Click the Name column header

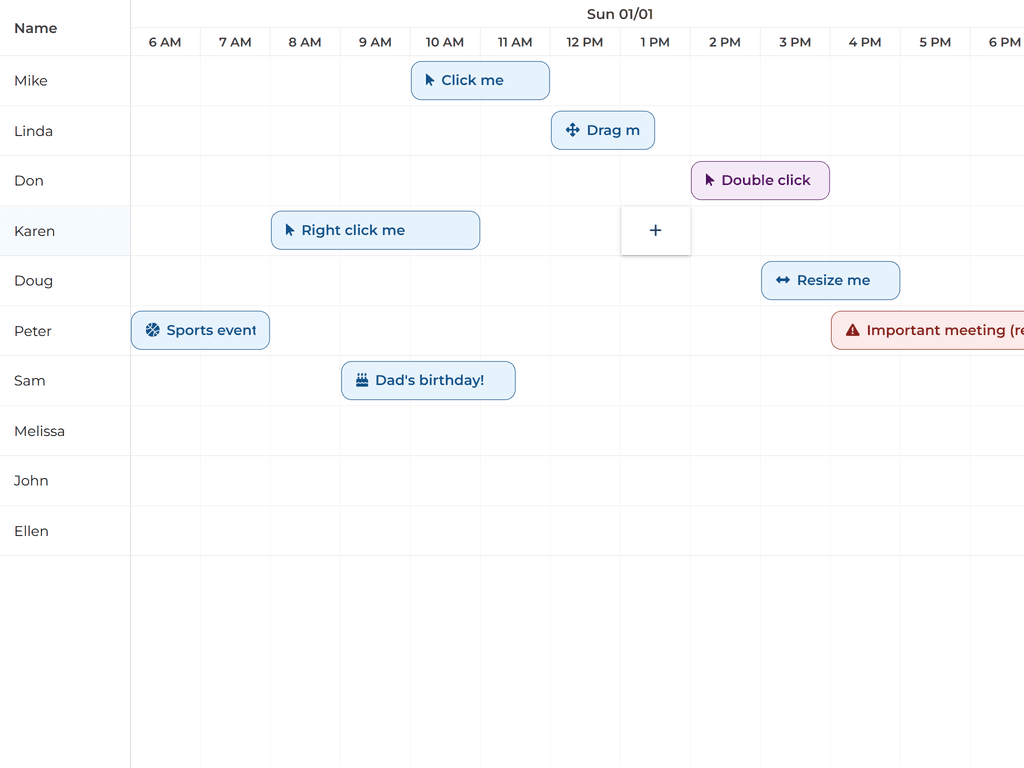click(x=36, y=28)
